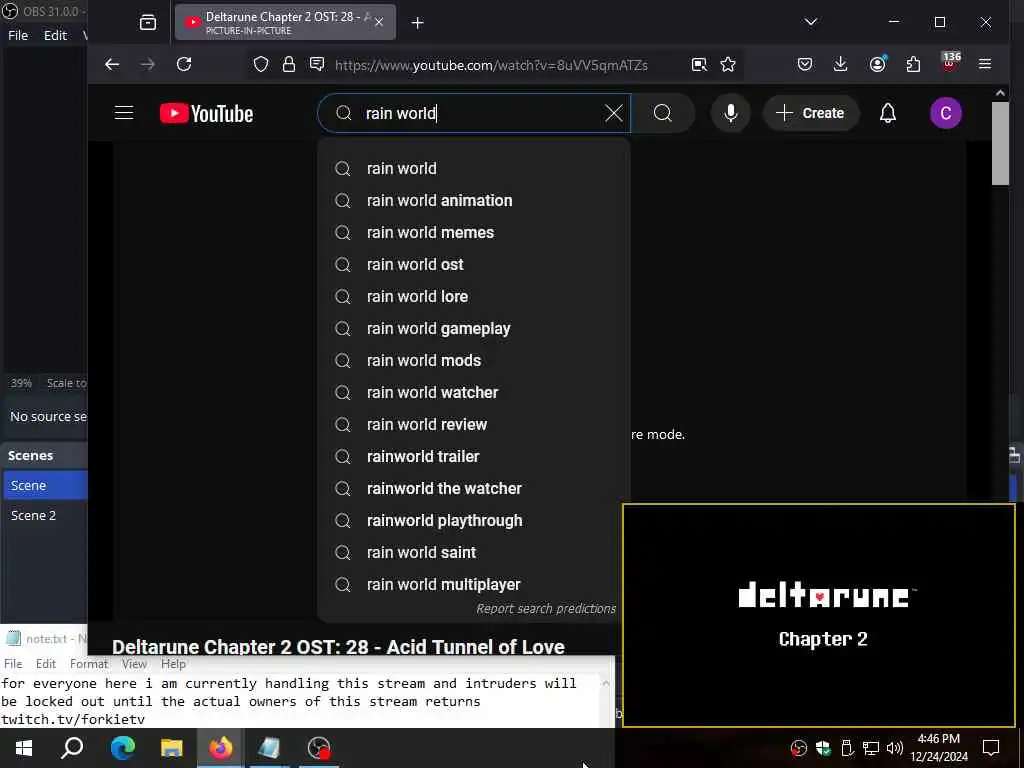1024x768 pixels.
Task: Open the Notepad Help menu
Action: 173,664
